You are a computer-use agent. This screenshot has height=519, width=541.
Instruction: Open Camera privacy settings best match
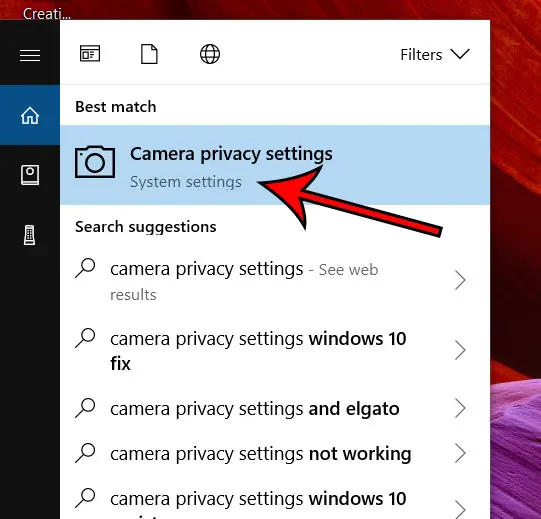(x=275, y=165)
